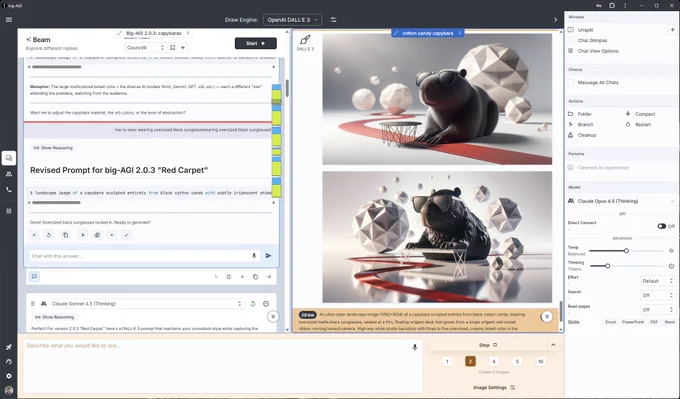Image resolution: width=680 pixels, height=399 pixels.
Task: Open the Read pages Off dropdown
Action: [x=657, y=310]
